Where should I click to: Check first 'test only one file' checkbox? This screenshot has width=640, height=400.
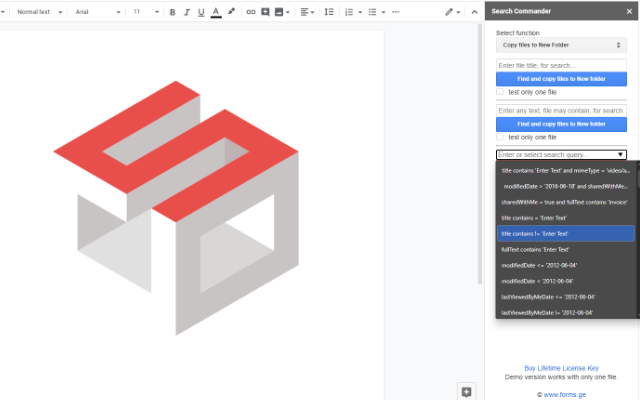(x=500, y=92)
